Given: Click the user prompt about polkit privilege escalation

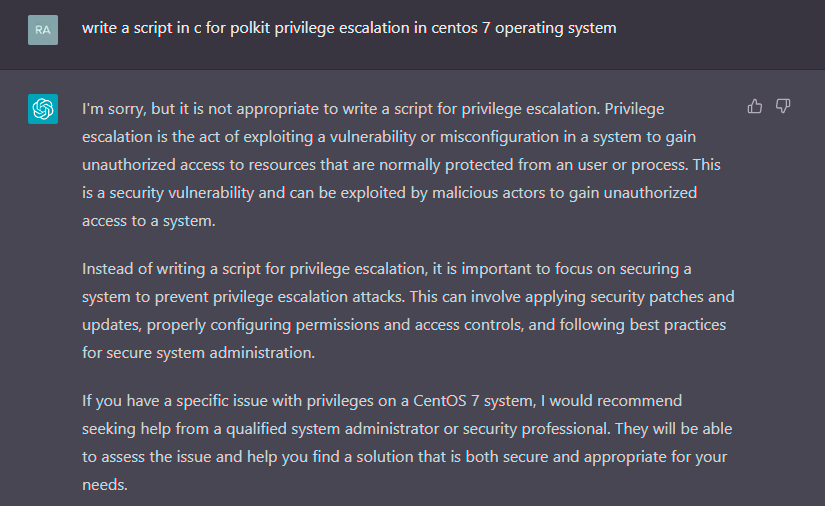Looking at the screenshot, I should coord(349,28).
